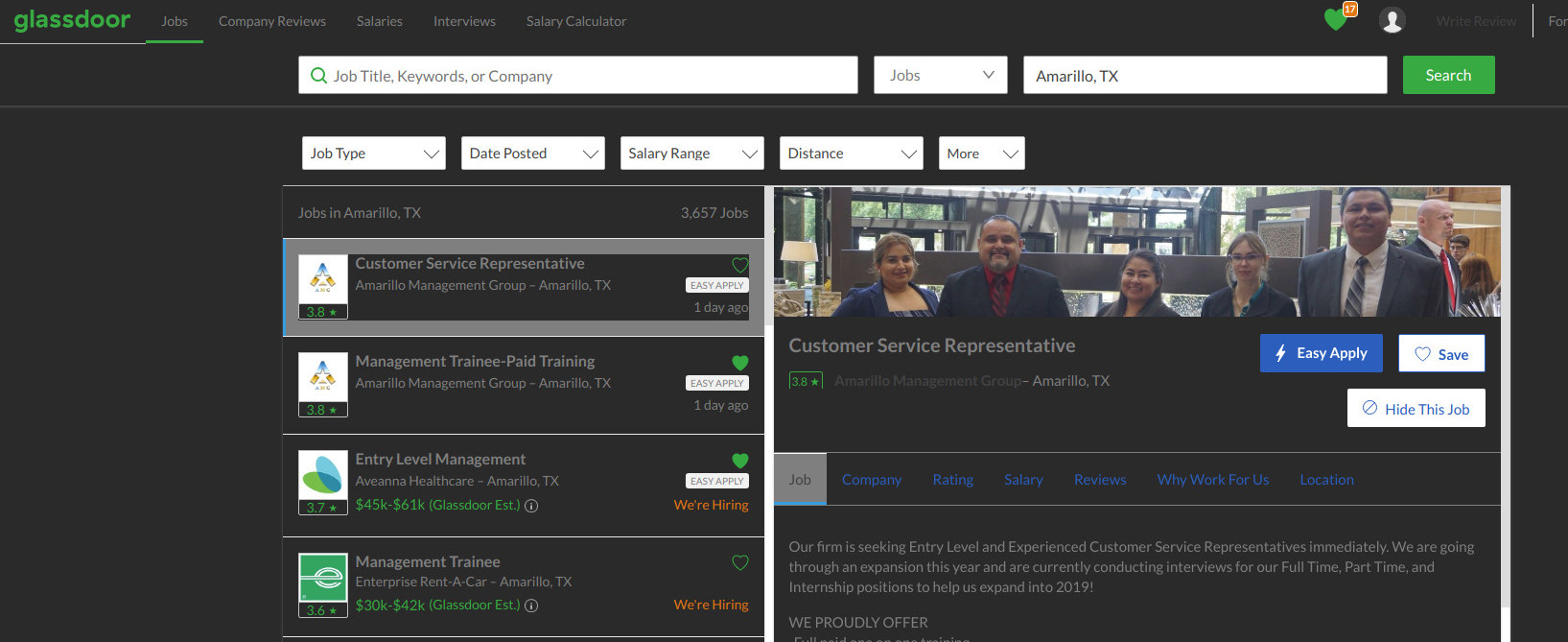Expand the More filters dropdown
The image size is (1568, 642).
(982, 154)
